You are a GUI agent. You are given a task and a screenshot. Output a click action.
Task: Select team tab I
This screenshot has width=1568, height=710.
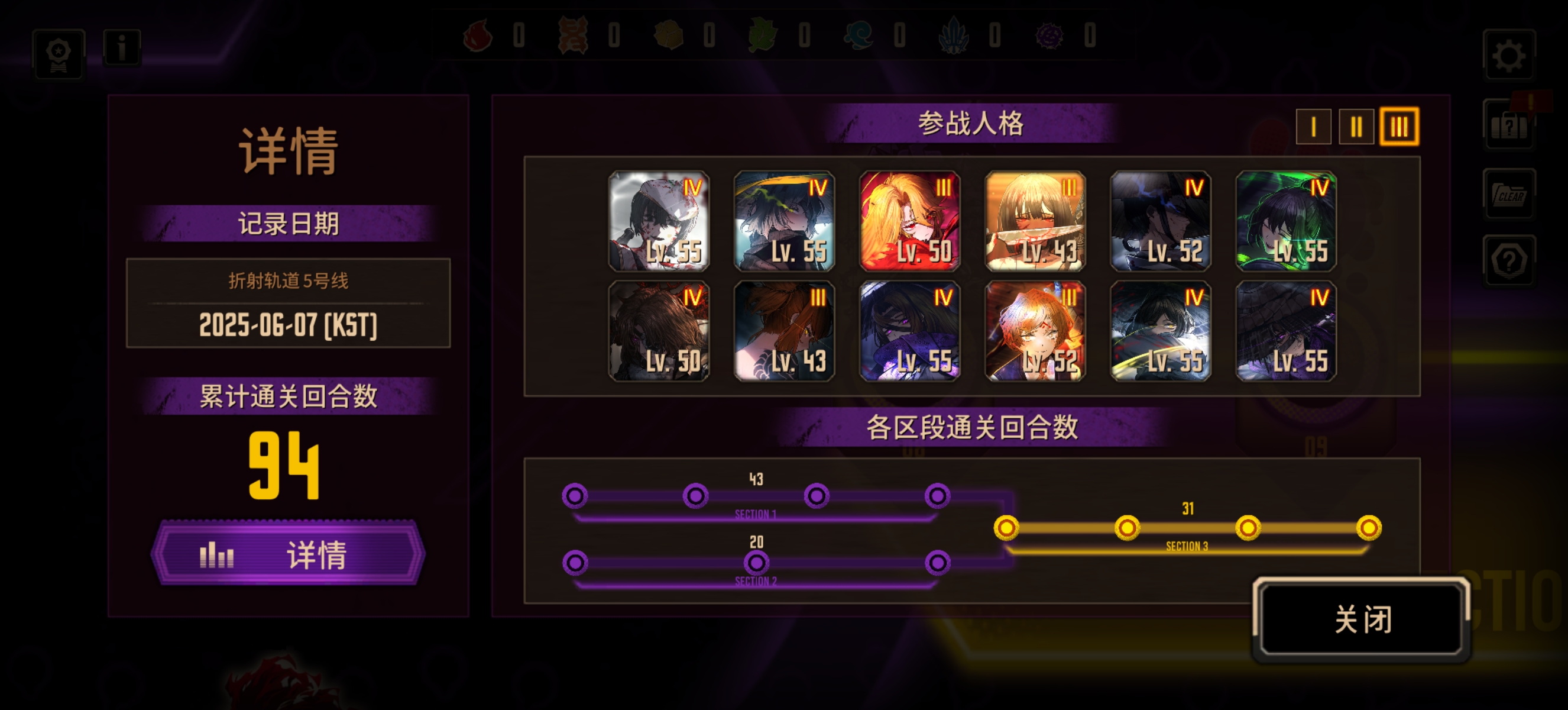point(1313,127)
